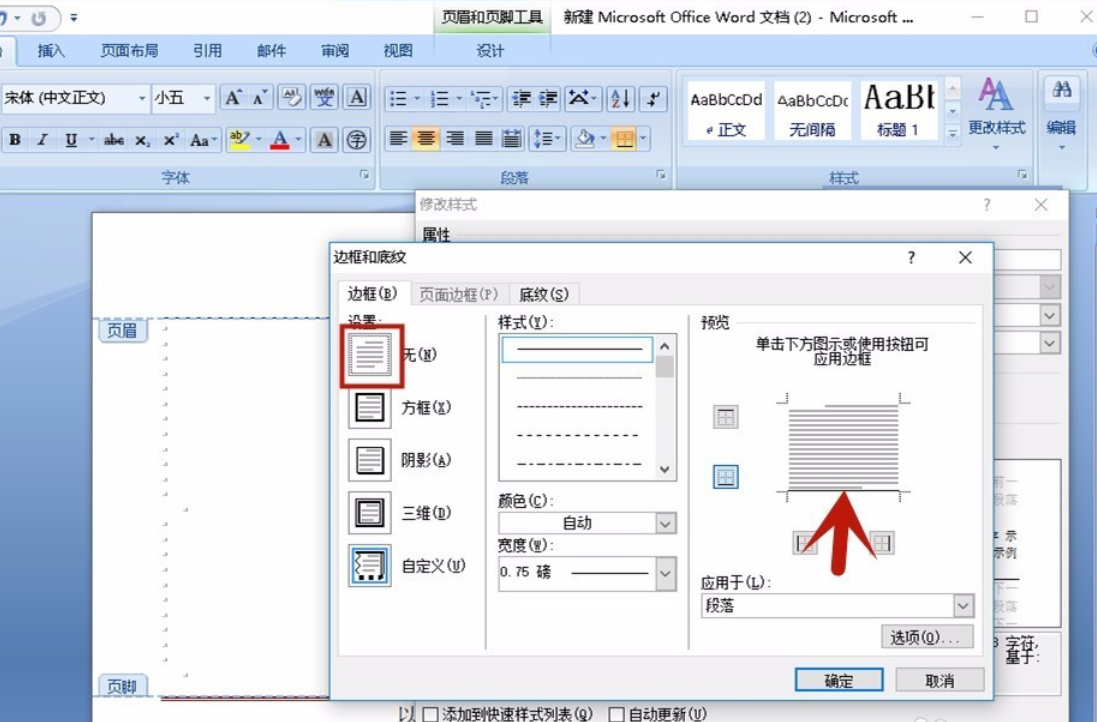This screenshot has height=722, width=1097.
Task: Pick the 阴影 shadow border setting
Action: [369, 460]
